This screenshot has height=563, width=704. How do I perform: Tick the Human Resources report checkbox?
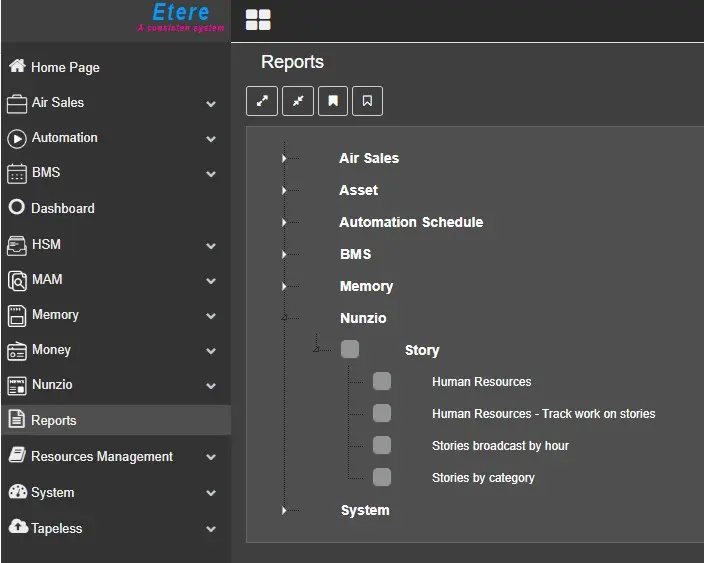382,382
